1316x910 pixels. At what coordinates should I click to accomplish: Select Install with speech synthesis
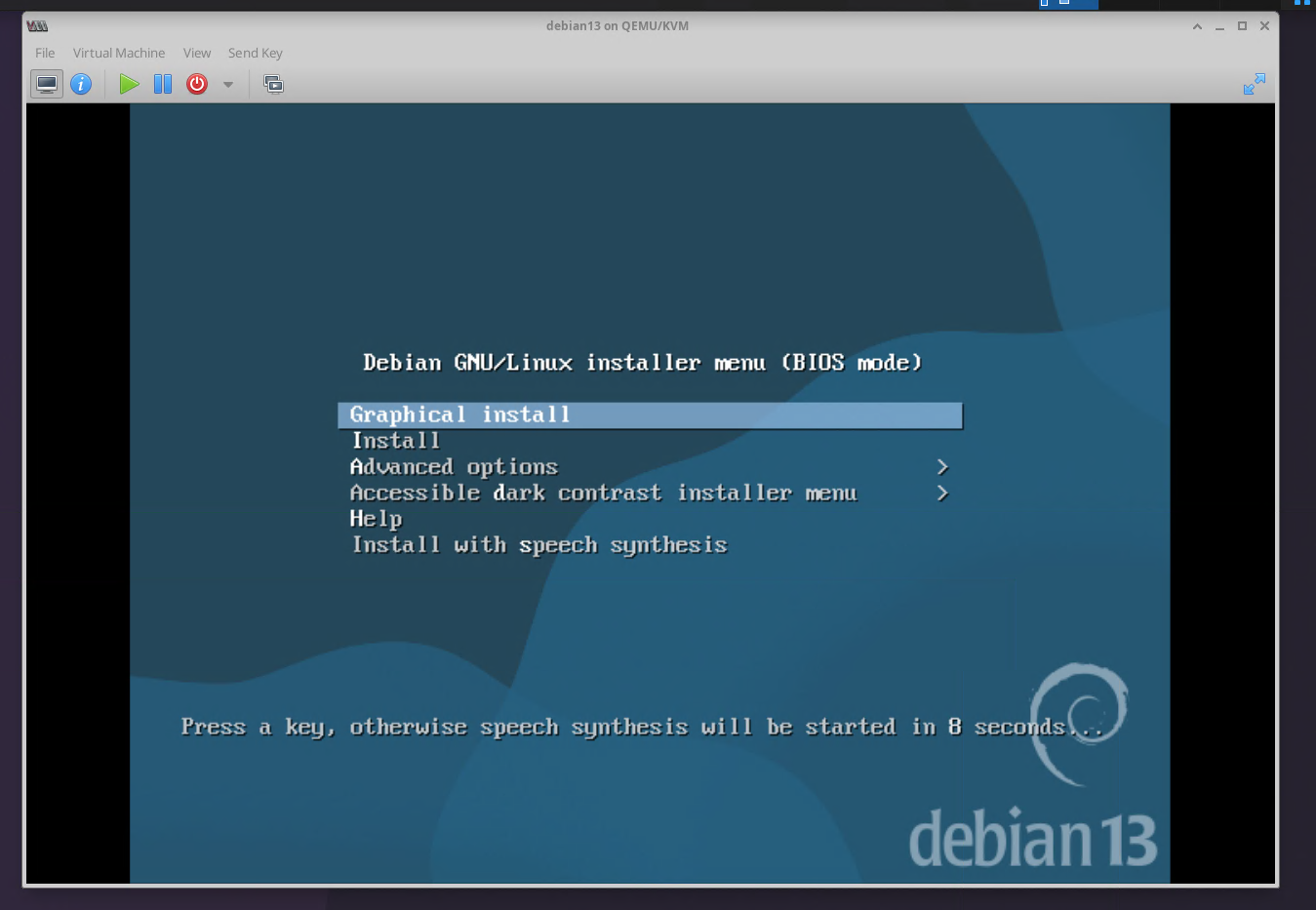tap(539, 545)
